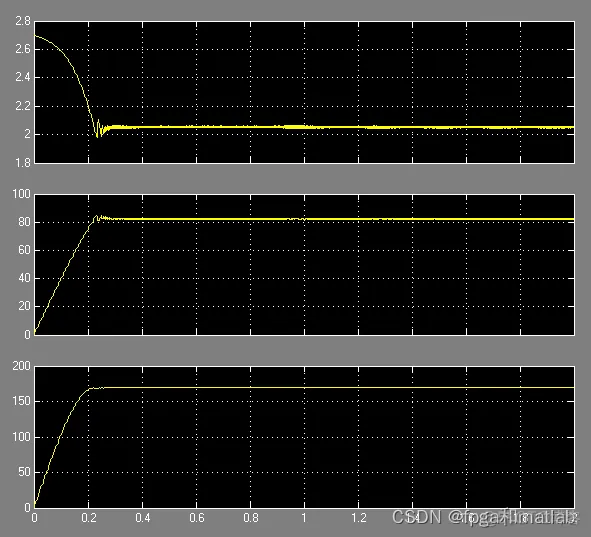The image size is (591, 537).
Task: Click the 0.6 x-axis tick label
Action: click(197, 518)
